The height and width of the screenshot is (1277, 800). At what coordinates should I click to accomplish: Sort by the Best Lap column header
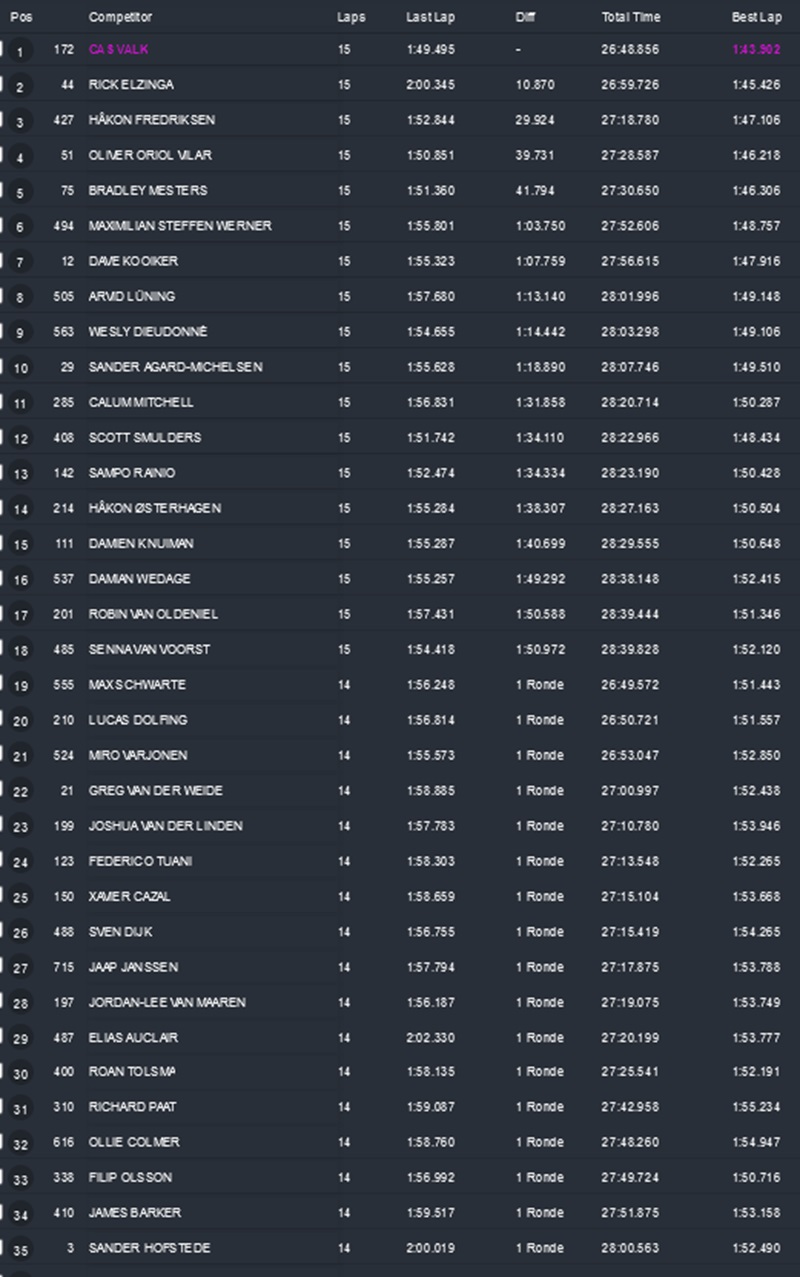pos(755,17)
